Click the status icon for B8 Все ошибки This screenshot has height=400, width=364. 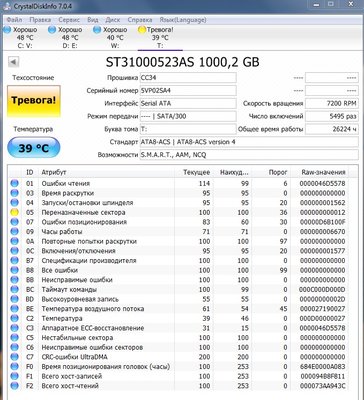pos(14,270)
